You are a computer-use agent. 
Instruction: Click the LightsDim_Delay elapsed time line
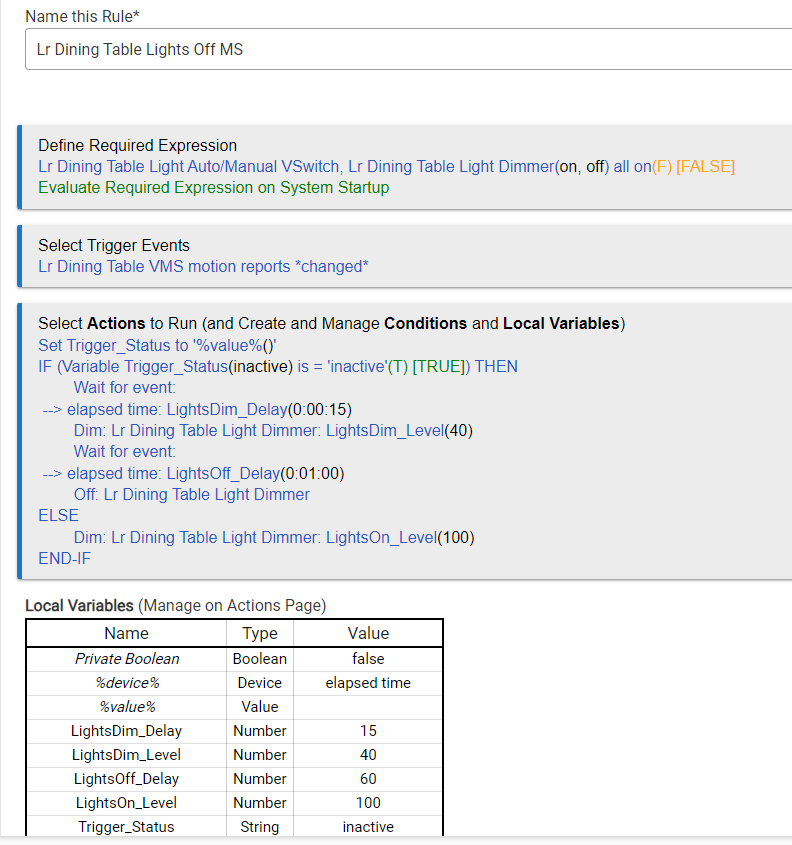pos(197,409)
